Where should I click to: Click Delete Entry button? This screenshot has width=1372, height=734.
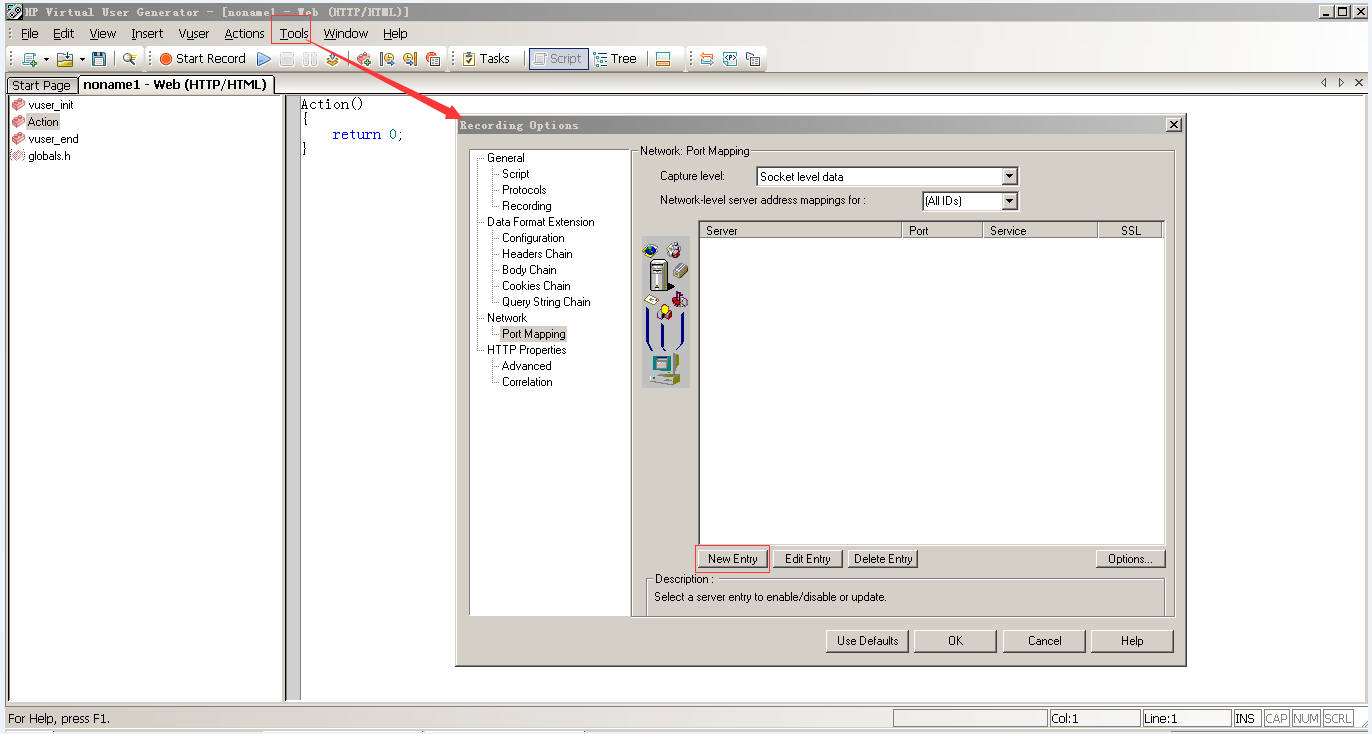coord(883,559)
